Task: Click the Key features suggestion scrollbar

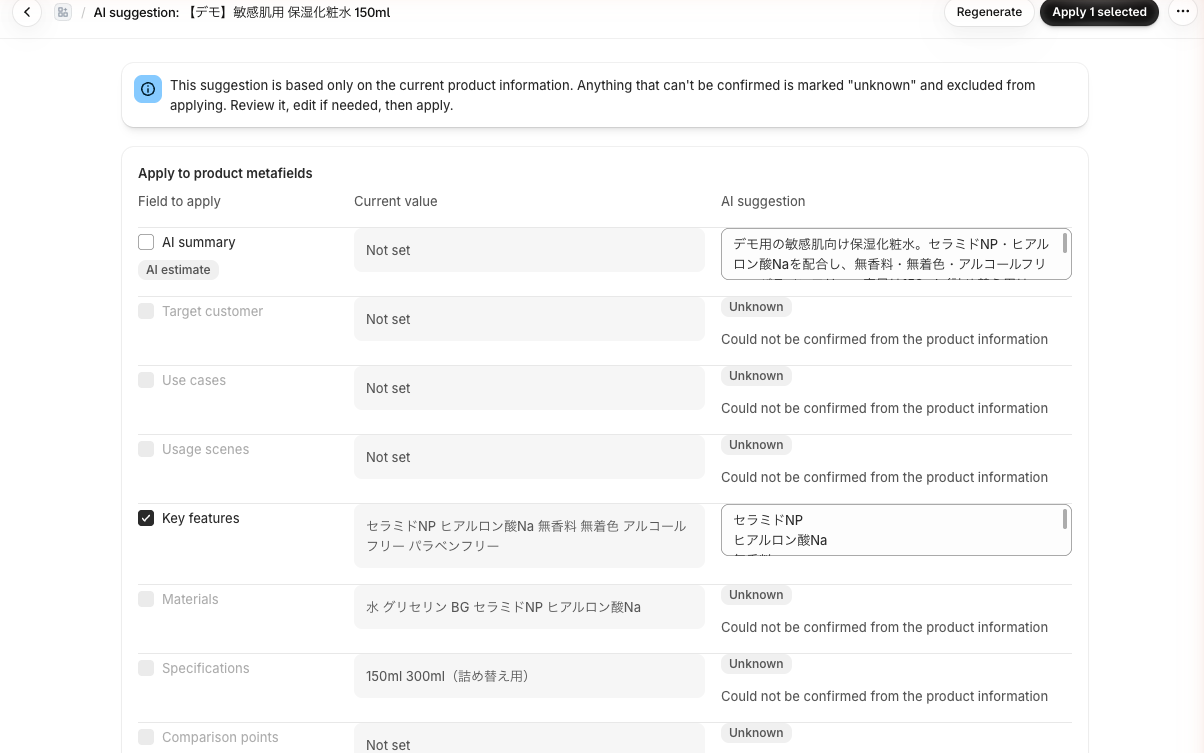Action: click(x=1065, y=519)
